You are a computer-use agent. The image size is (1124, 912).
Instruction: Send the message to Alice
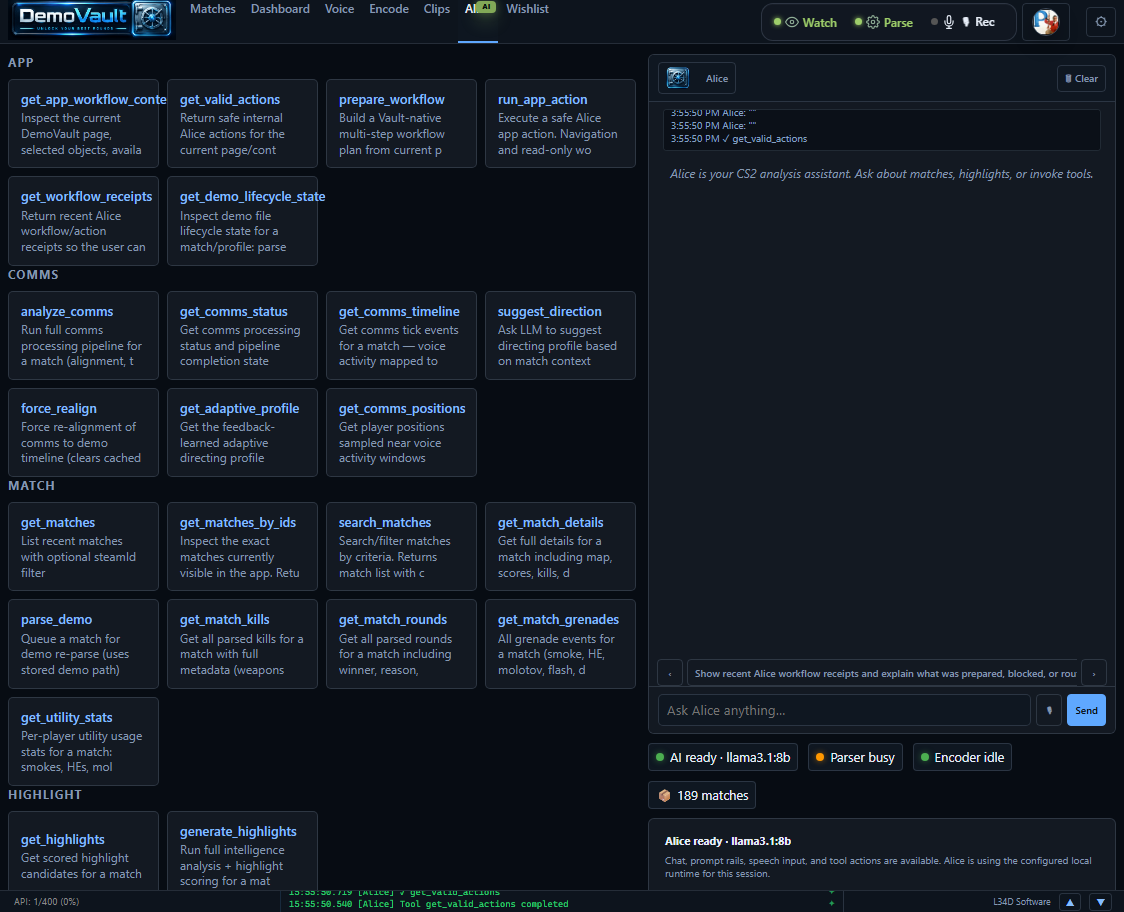pos(1086,711)
